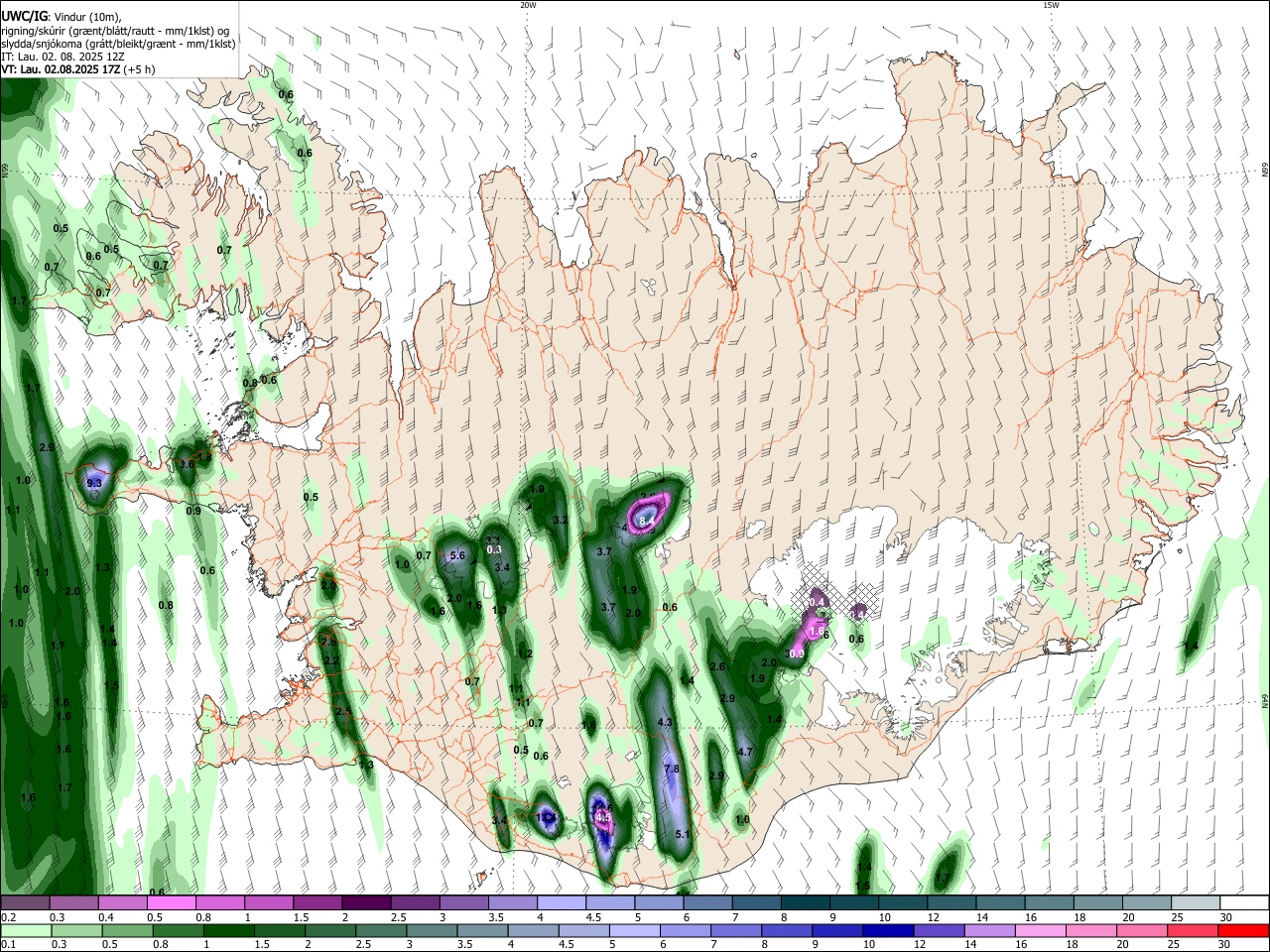1270x952 pixels.
Task: Select the gray-teal 18 swatch in snow scale
Action: 1097,903
